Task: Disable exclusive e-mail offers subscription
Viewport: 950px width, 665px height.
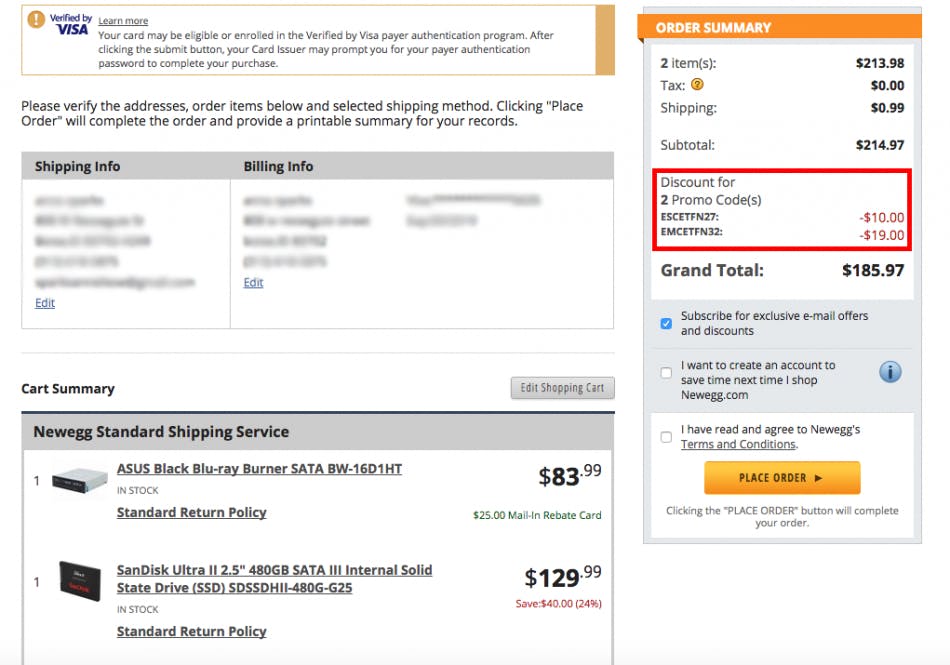Action: [x=665, y=323]
